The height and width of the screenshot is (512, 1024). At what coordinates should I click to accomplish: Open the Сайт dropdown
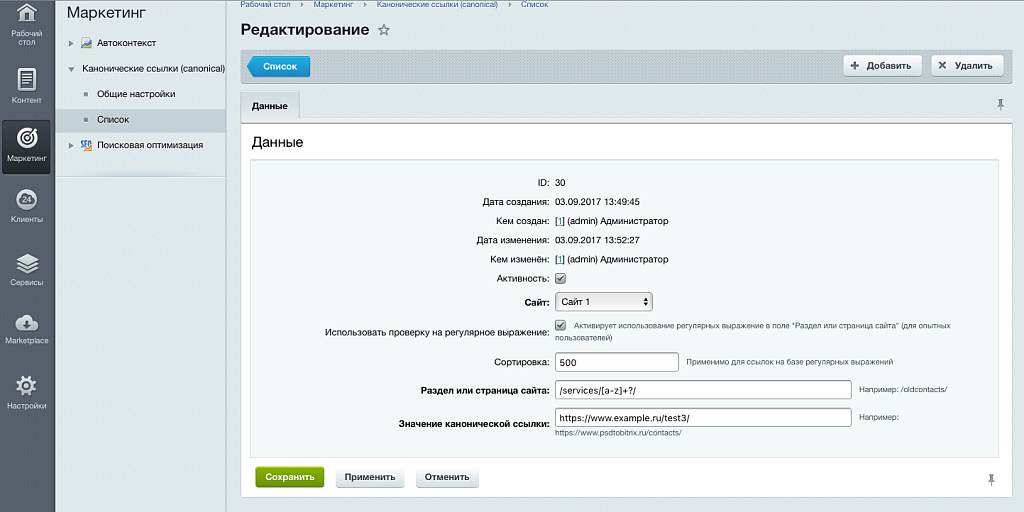click(x=604, y=302)
